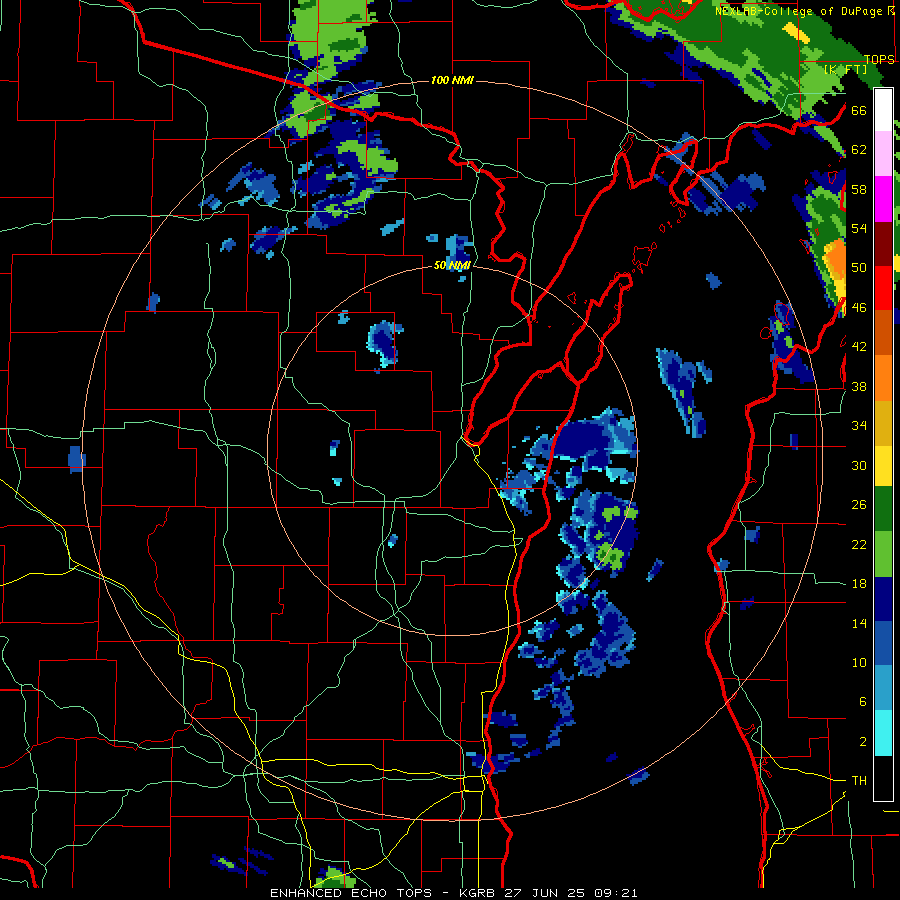
Task: Click the dark orange legend swatch
Action: 883,333
